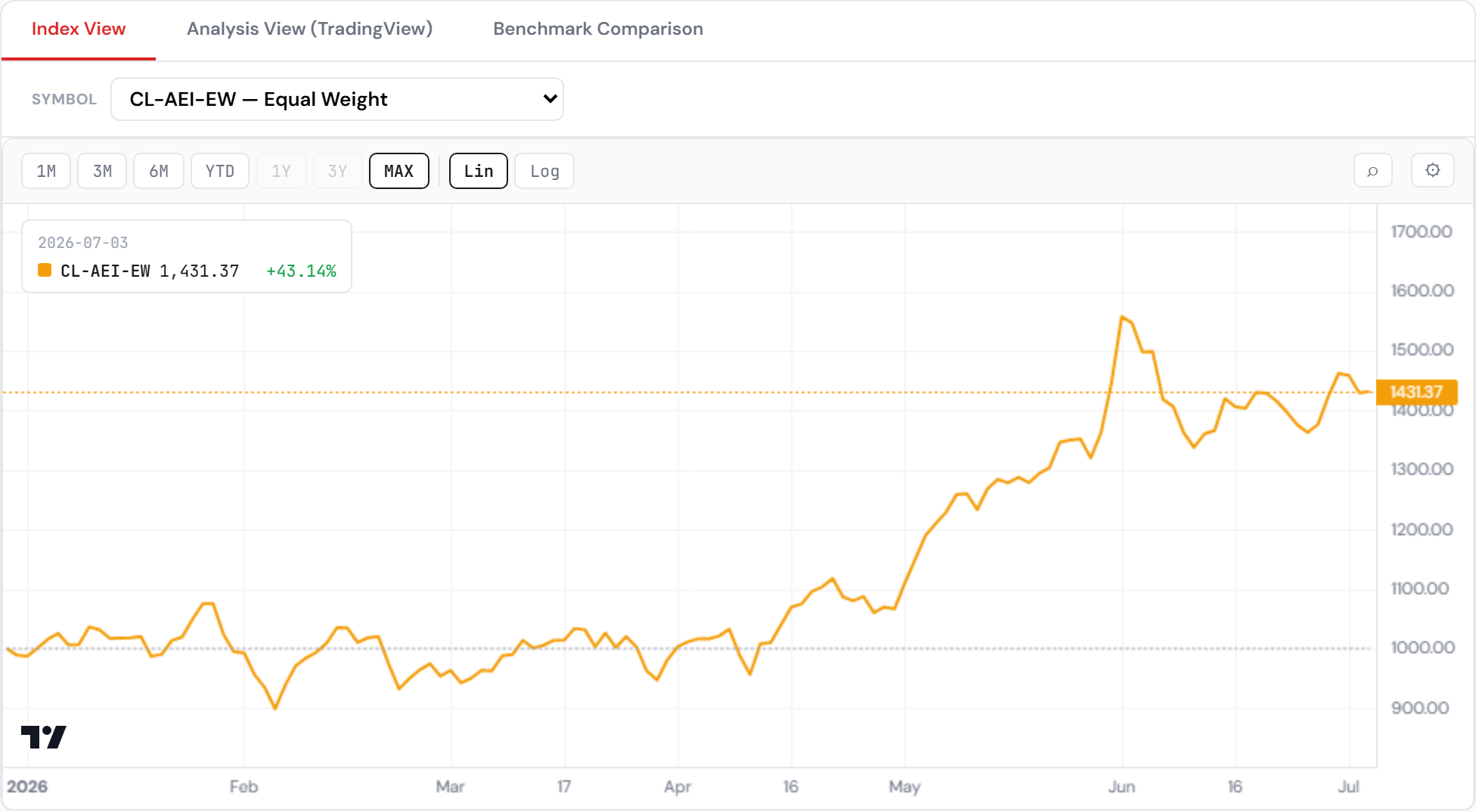Select the 1M time range
The width and height of the screenshot is (1476, 812).
[x=46, y=171]
